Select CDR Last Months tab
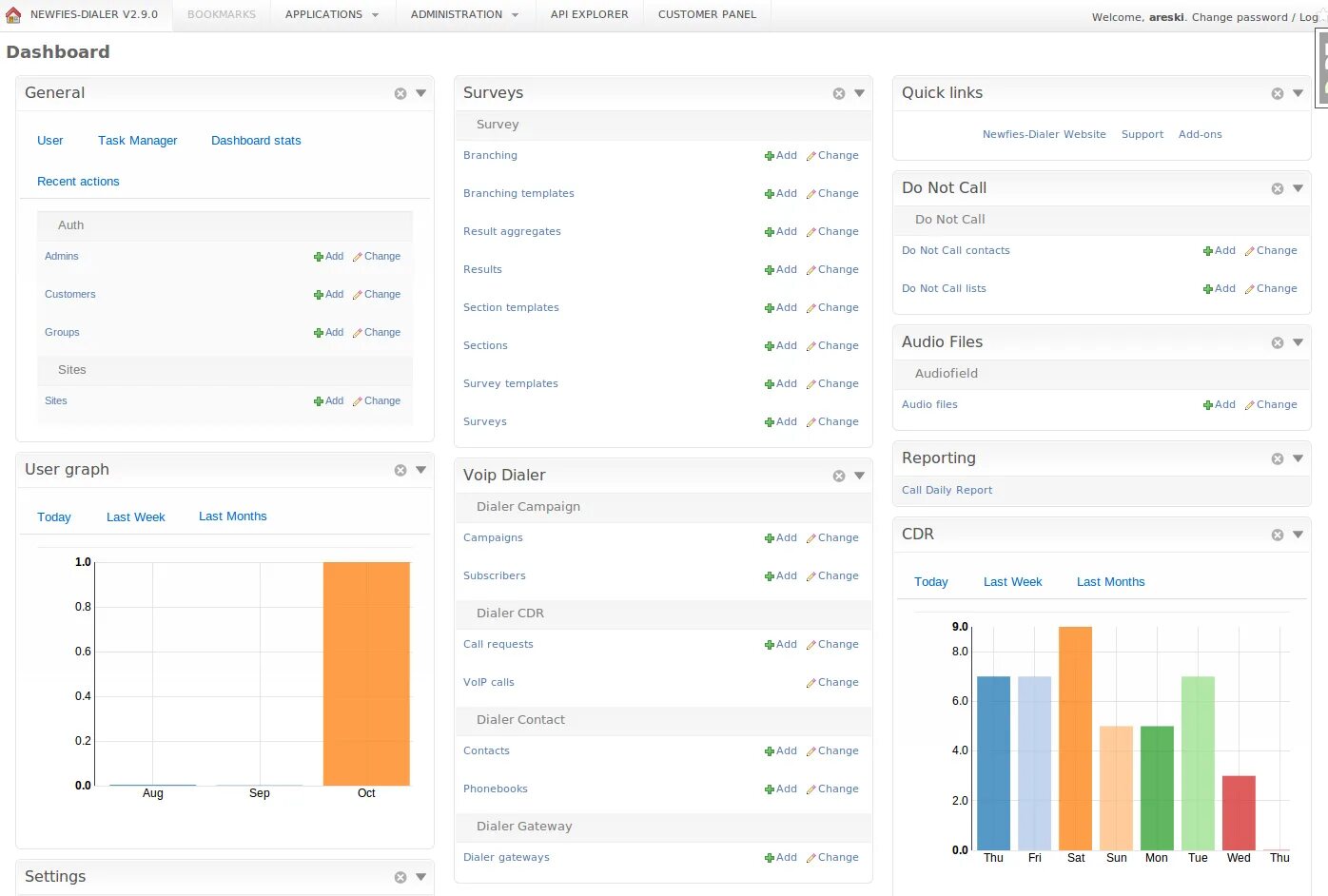The height and width of the screenshot is (896, 1328). (1111, 582)
